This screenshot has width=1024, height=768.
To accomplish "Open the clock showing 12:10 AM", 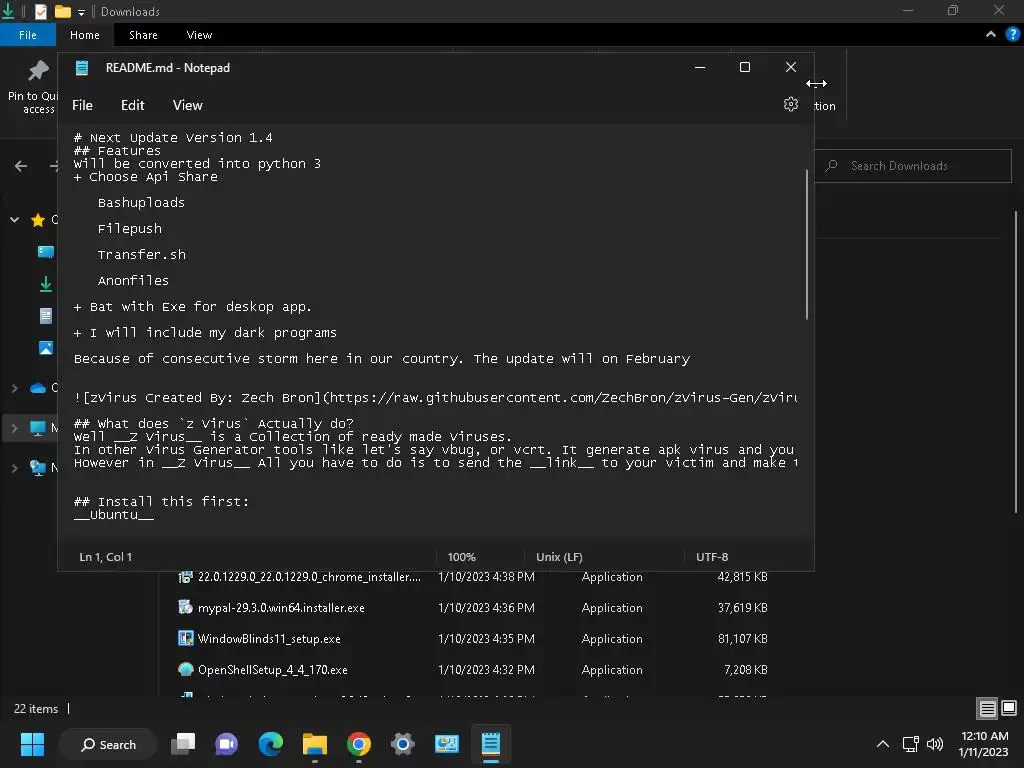I will (x=984, y=744).
